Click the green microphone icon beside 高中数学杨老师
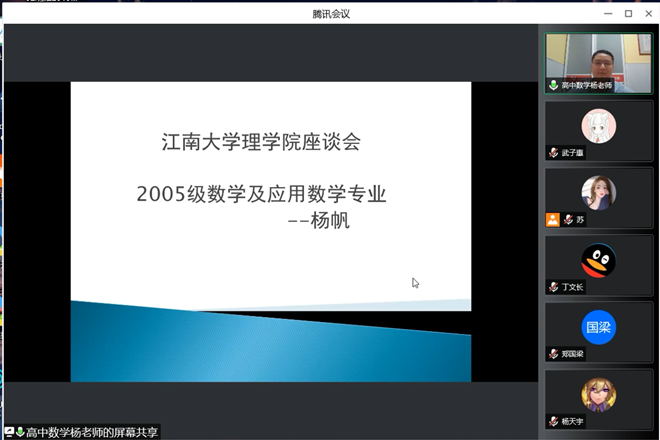 [553, 86]
